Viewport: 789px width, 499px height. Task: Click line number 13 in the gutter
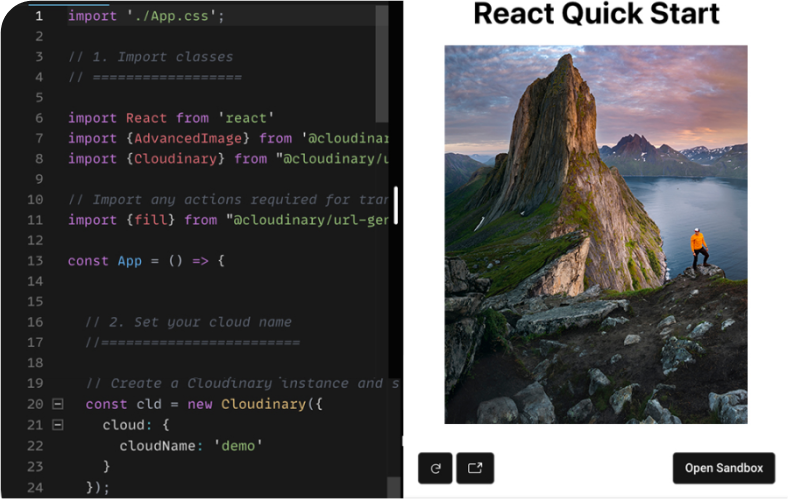click(35, 261)
